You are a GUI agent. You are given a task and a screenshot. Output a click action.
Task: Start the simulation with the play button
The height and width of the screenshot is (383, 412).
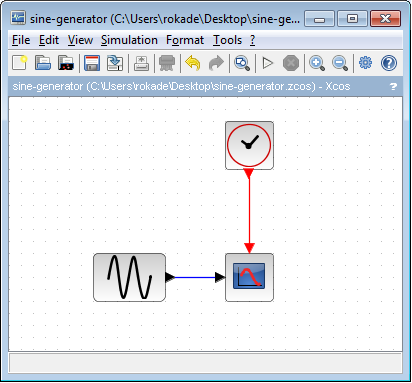[x=268, y=63]
